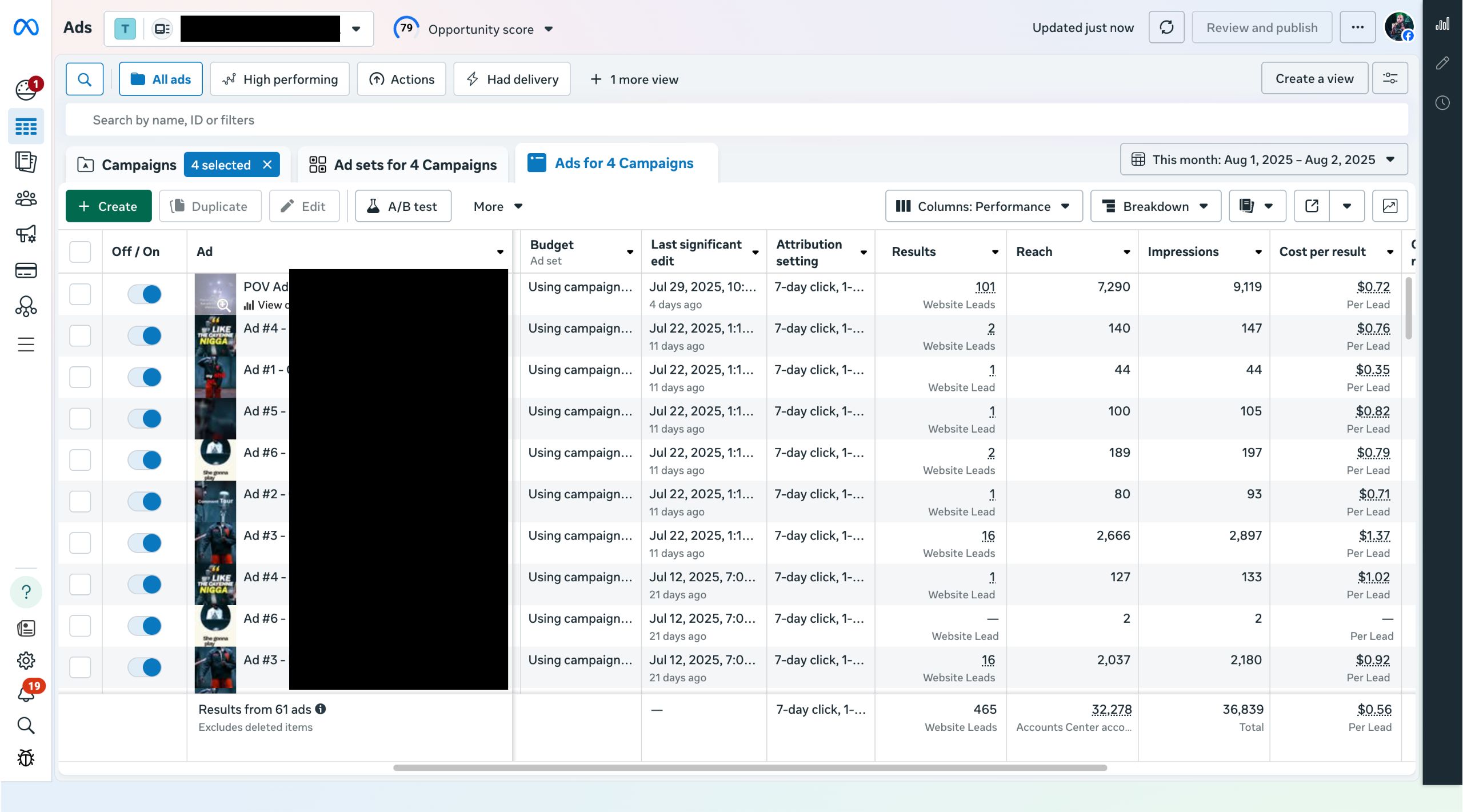
Task: Open the Columns: Performance dropdown
Action: pyautogui.click(x=984, y=206)
